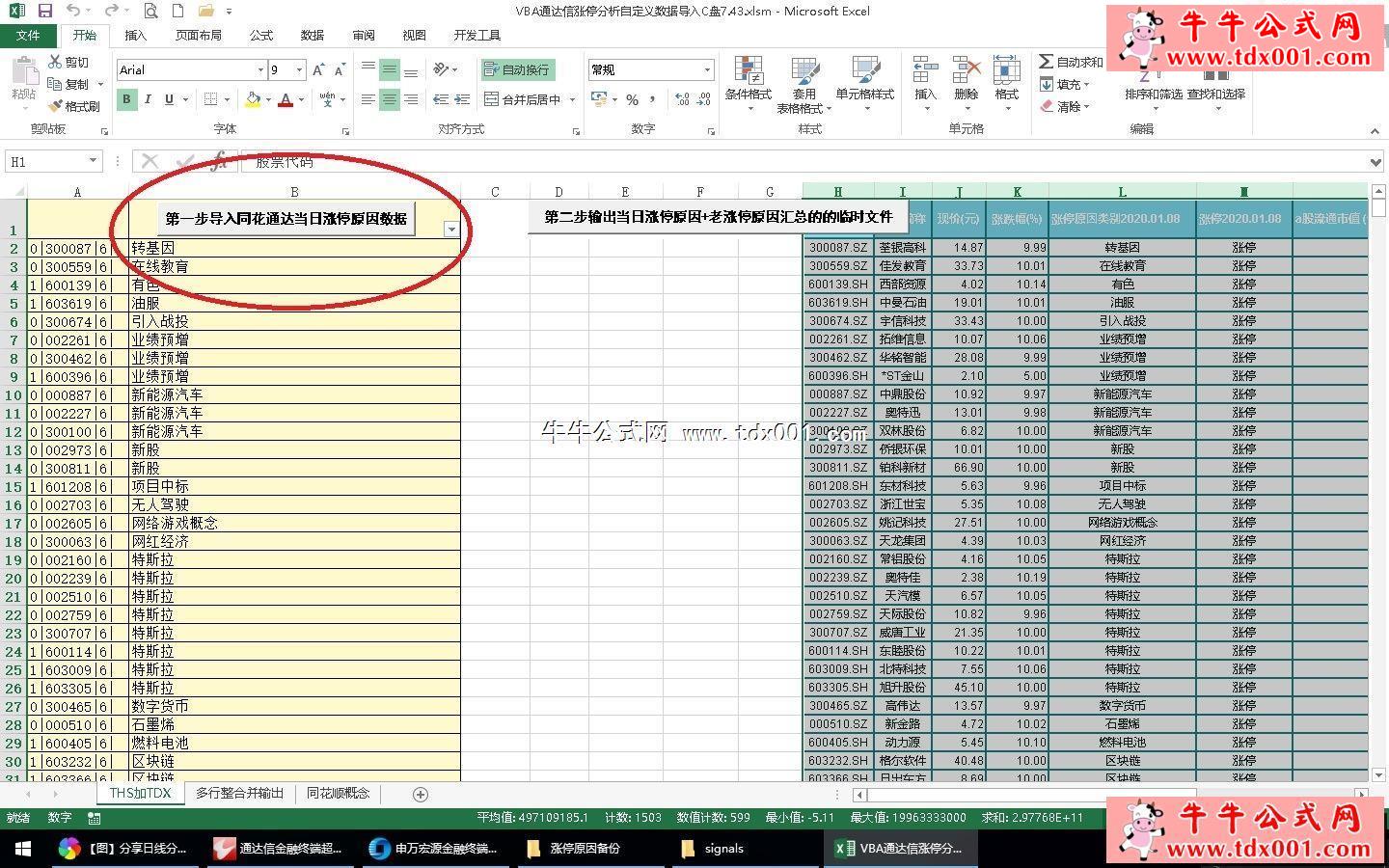Open file folder icon in quick access
The width and height of the screenshot is (1389, 868).
pyautogui.click(x=205, y=11)
